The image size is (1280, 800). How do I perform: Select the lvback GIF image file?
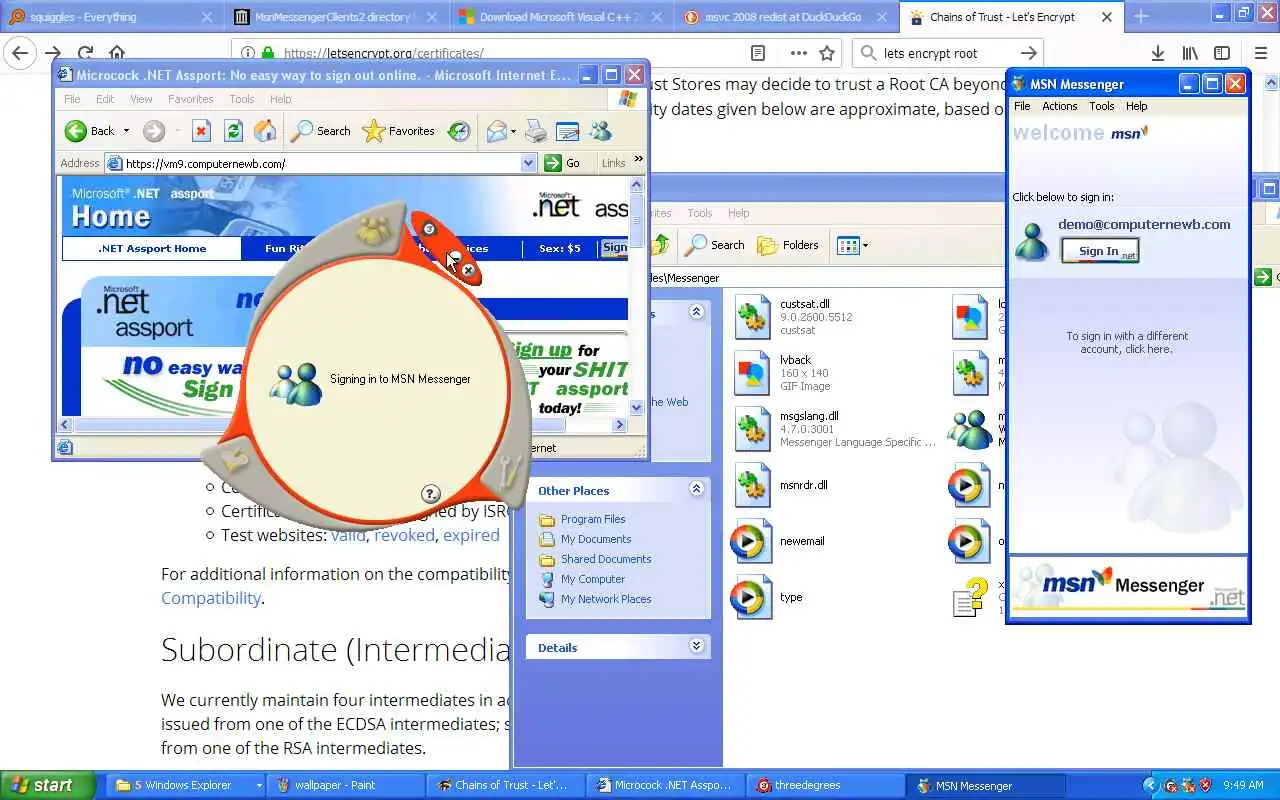[x=782, y=373]
